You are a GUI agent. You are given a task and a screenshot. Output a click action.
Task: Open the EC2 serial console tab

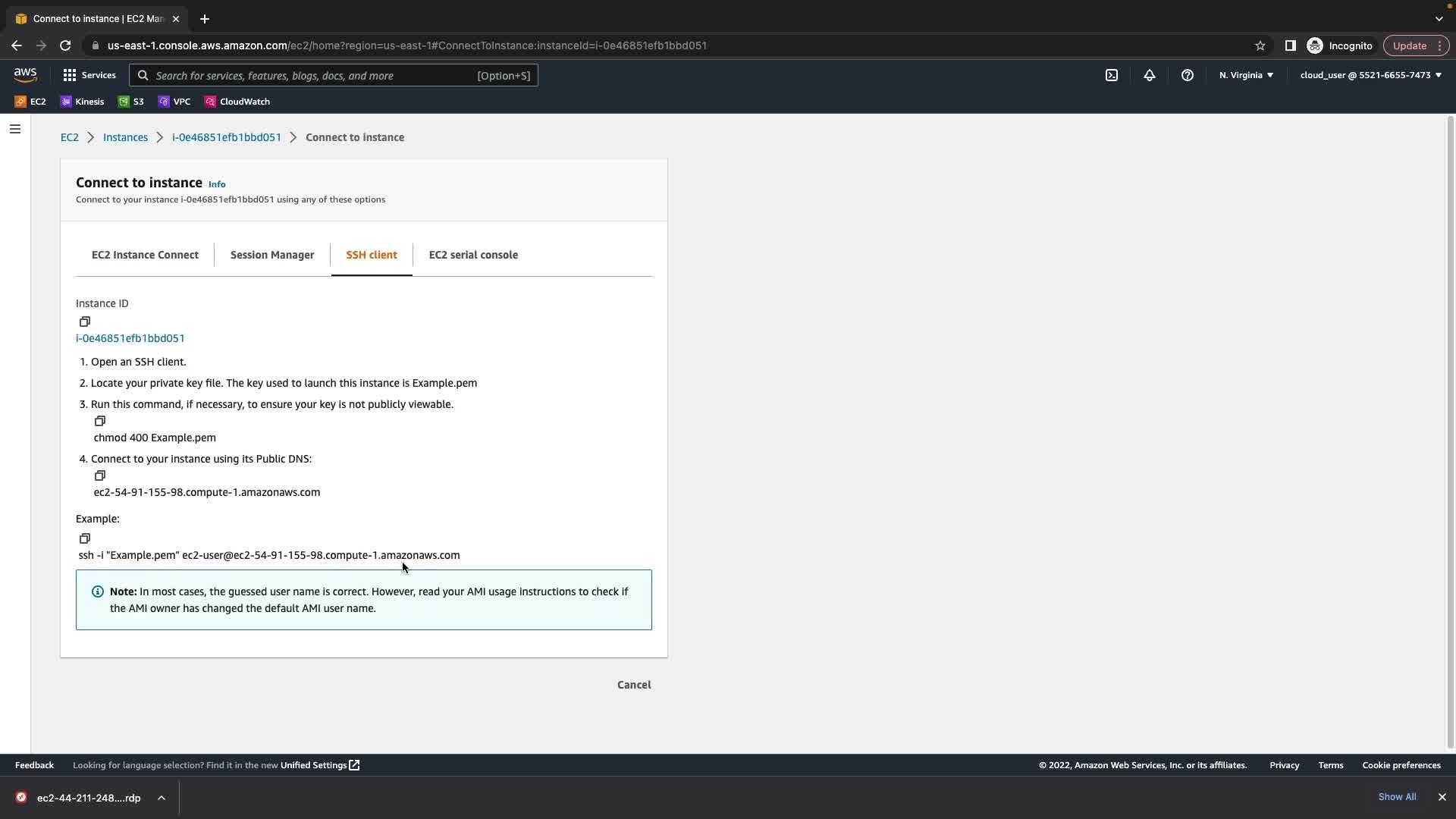pyautogui.click(x=473, y=255)
